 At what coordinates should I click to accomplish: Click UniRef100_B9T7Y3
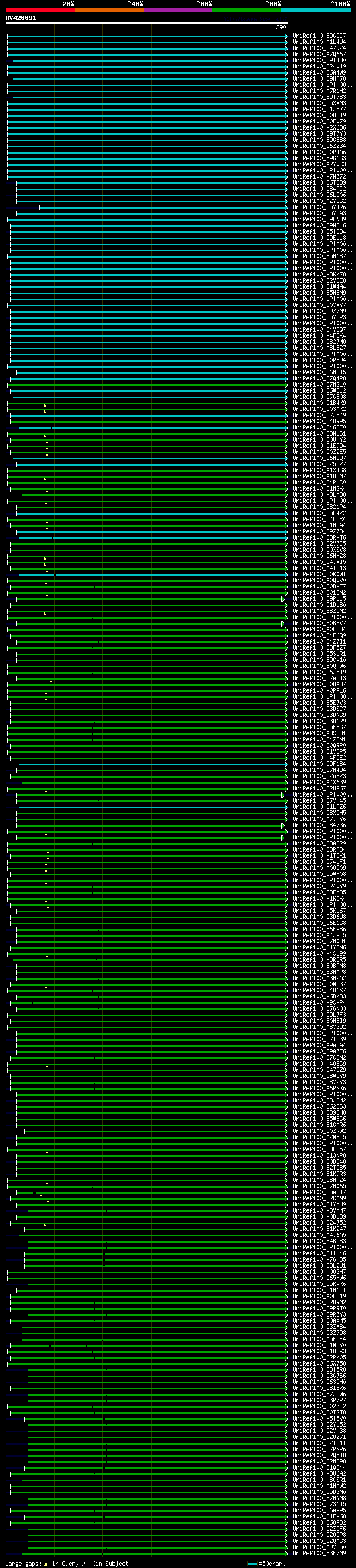tap(319, 134)
